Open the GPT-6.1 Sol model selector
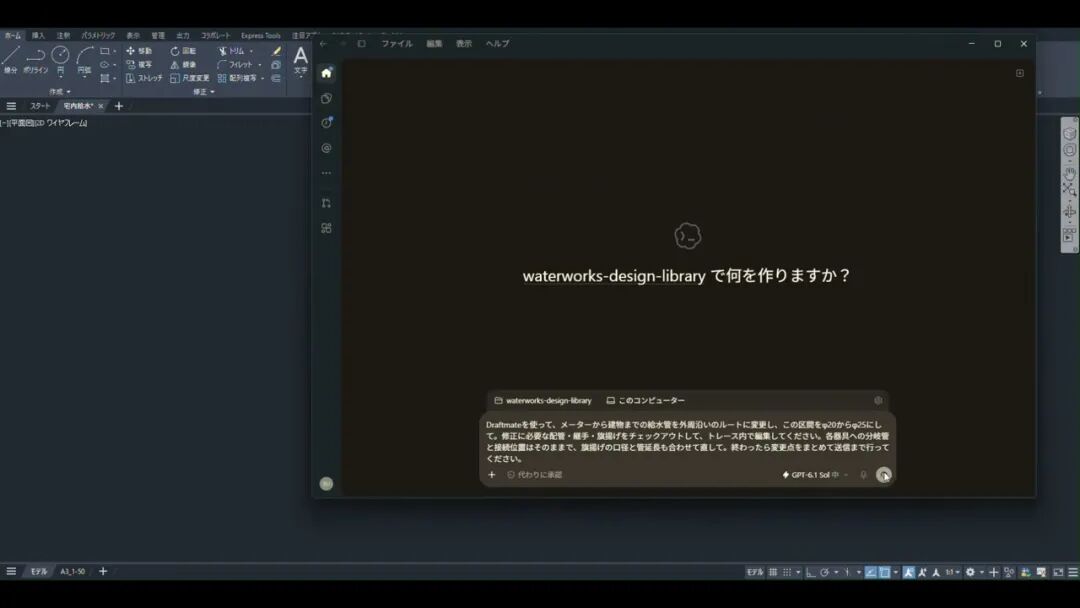Viewport: 1080px width, 608px height. coord(815,474)
